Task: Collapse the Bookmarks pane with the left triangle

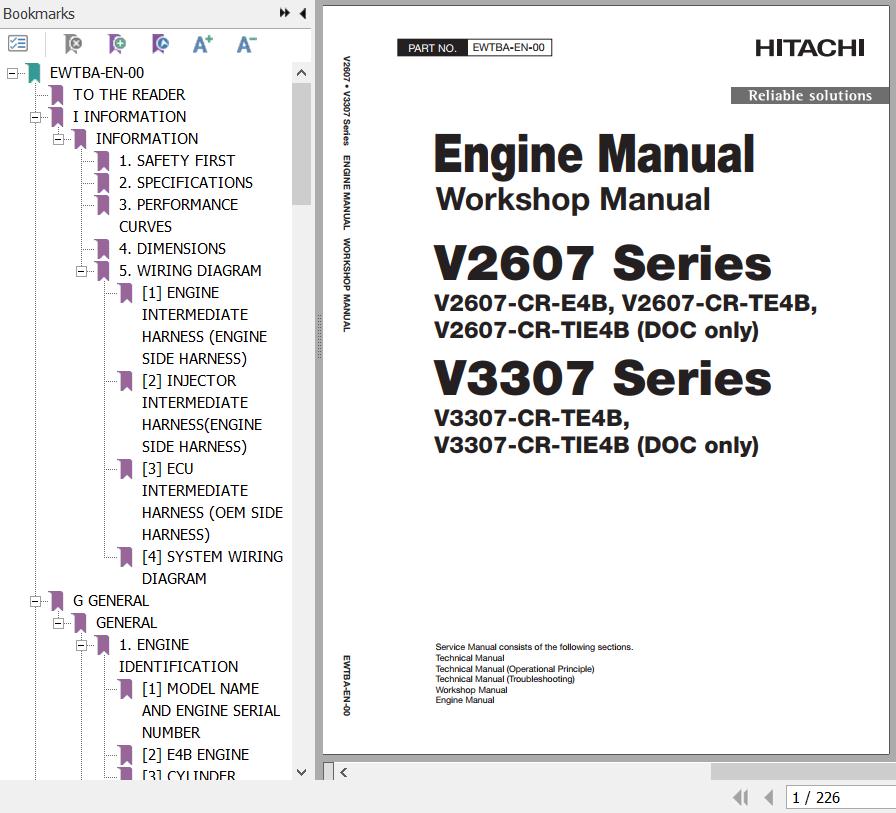Action: (303, 13)
